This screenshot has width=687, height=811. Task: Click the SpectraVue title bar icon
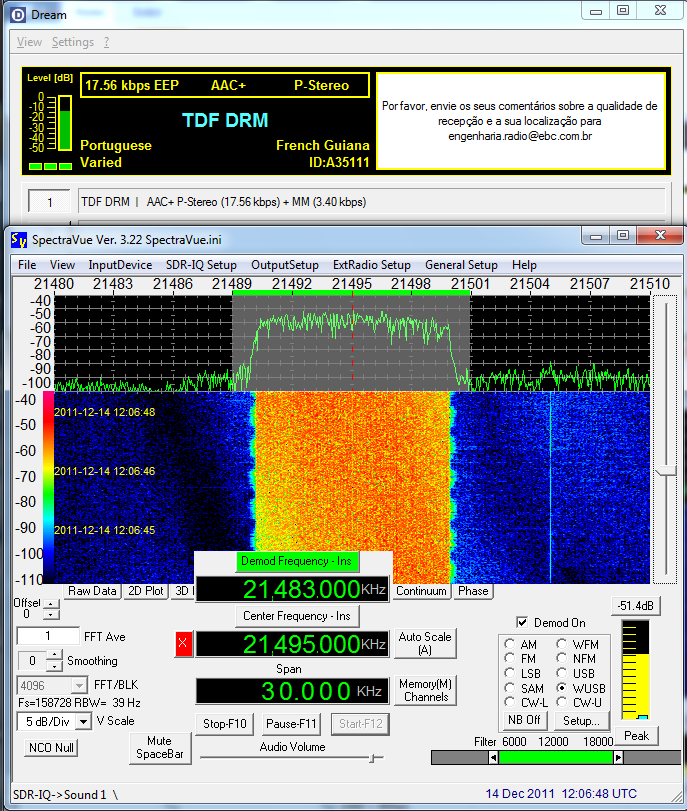coord(19,239)
